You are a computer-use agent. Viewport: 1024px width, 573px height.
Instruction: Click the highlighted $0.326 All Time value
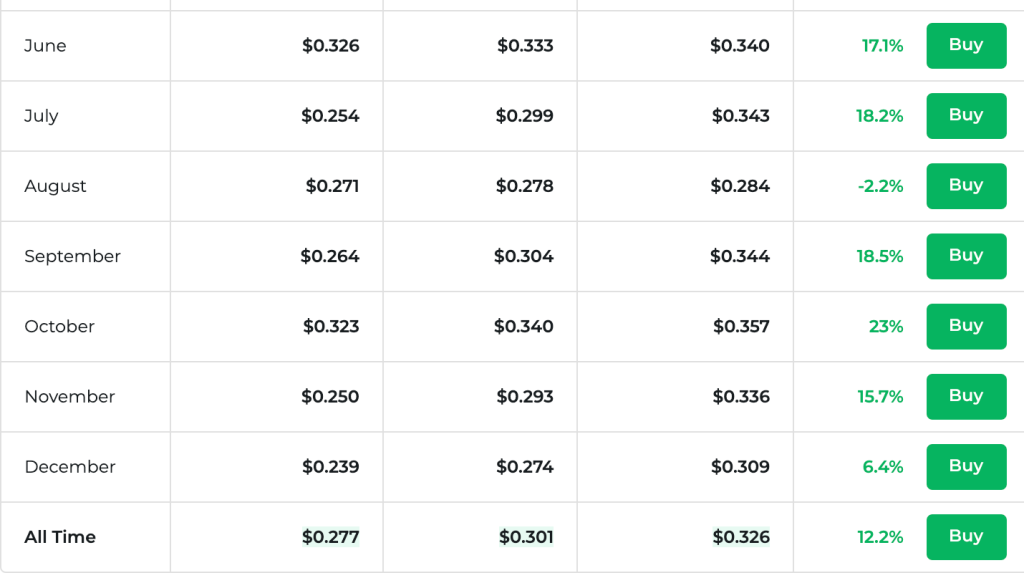[x=741, y=537]
